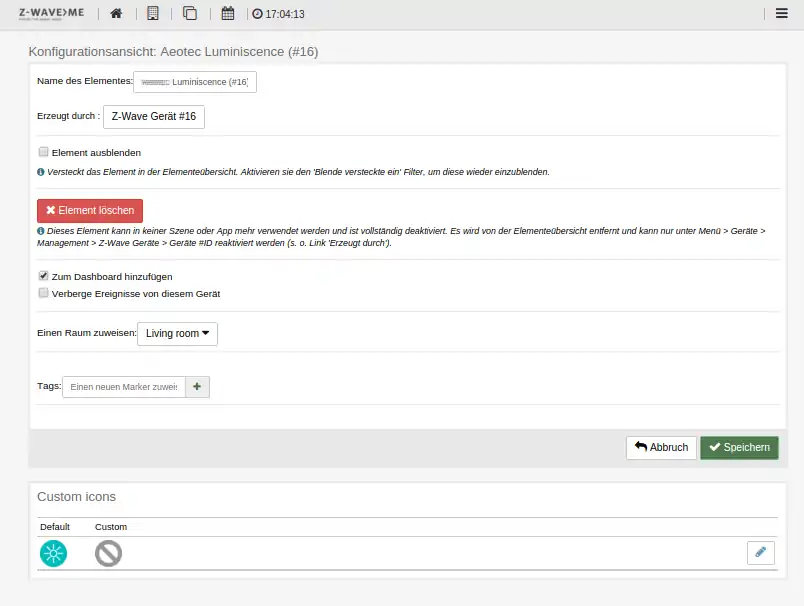Go to the home dashboard icon

[x=116, y=13]
